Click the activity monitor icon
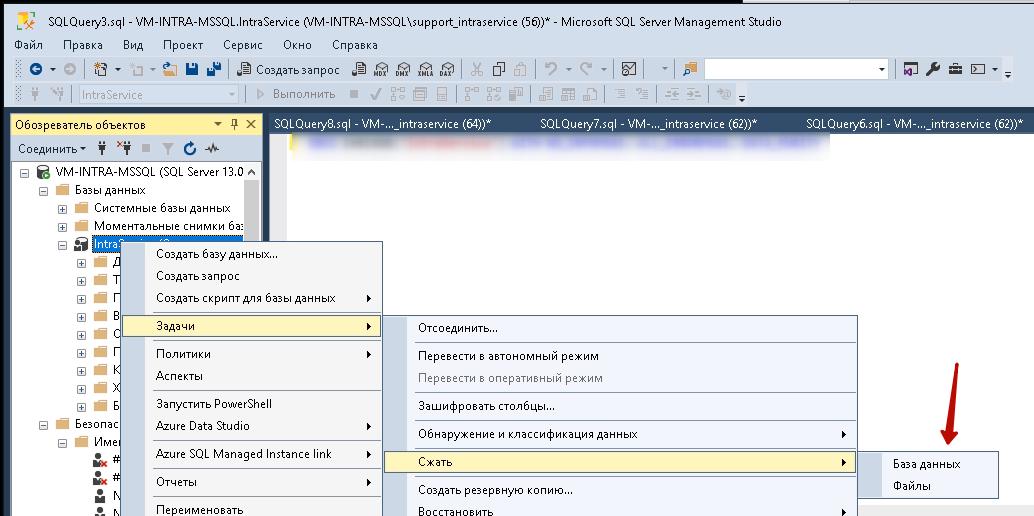The image size is (1034, 516). 629,69
